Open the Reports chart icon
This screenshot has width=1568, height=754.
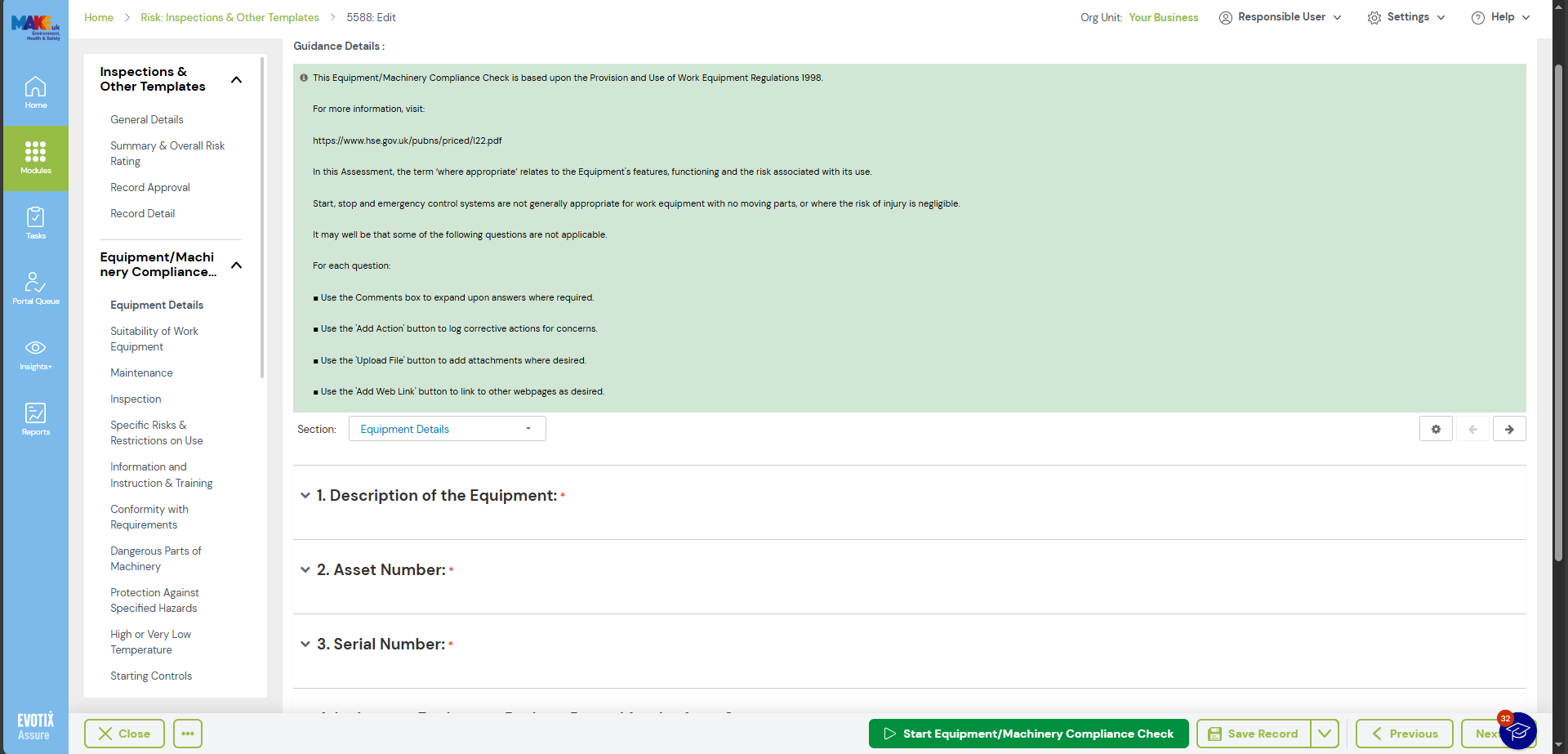tap(35, 419)
